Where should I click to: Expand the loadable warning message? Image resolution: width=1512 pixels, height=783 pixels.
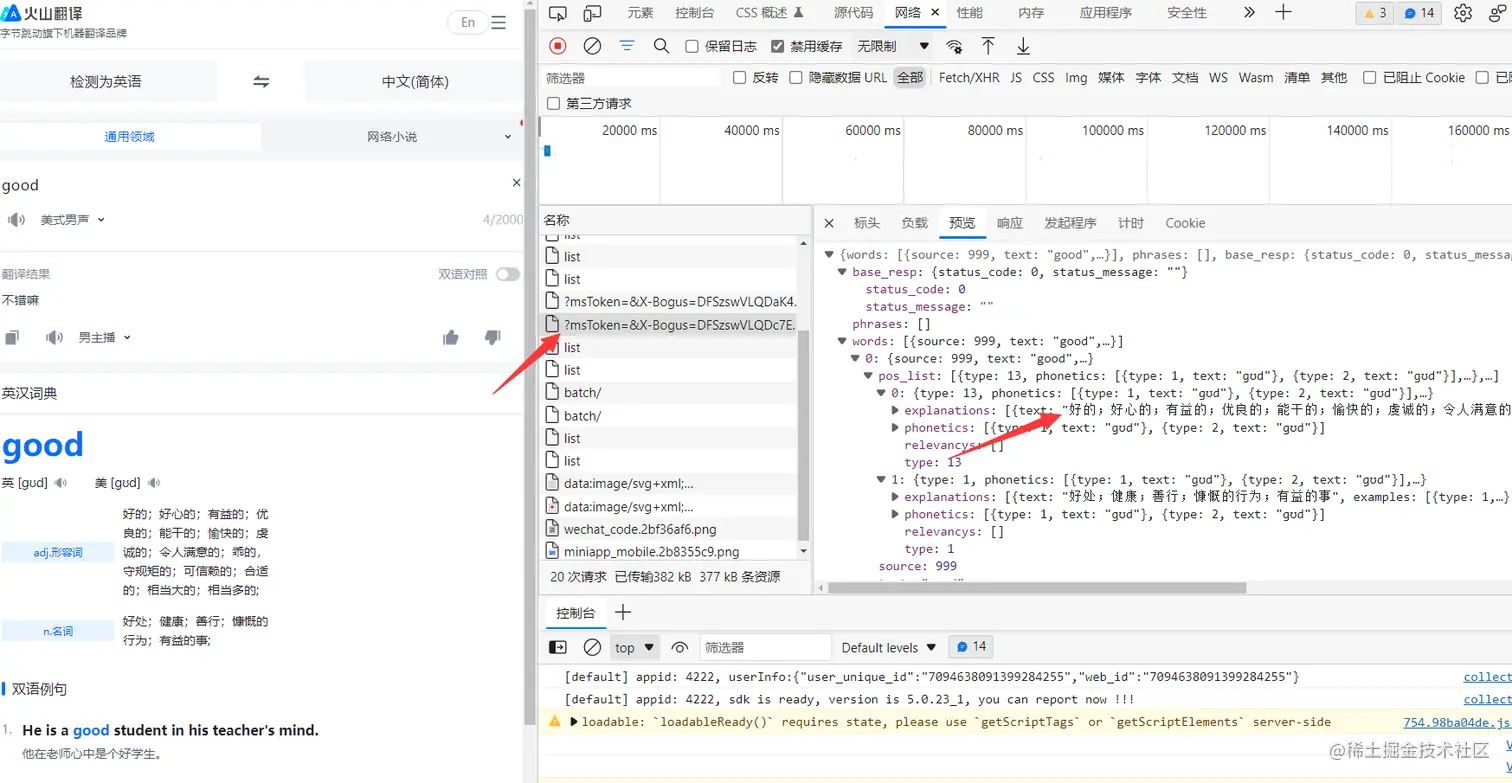coord(573,722)
